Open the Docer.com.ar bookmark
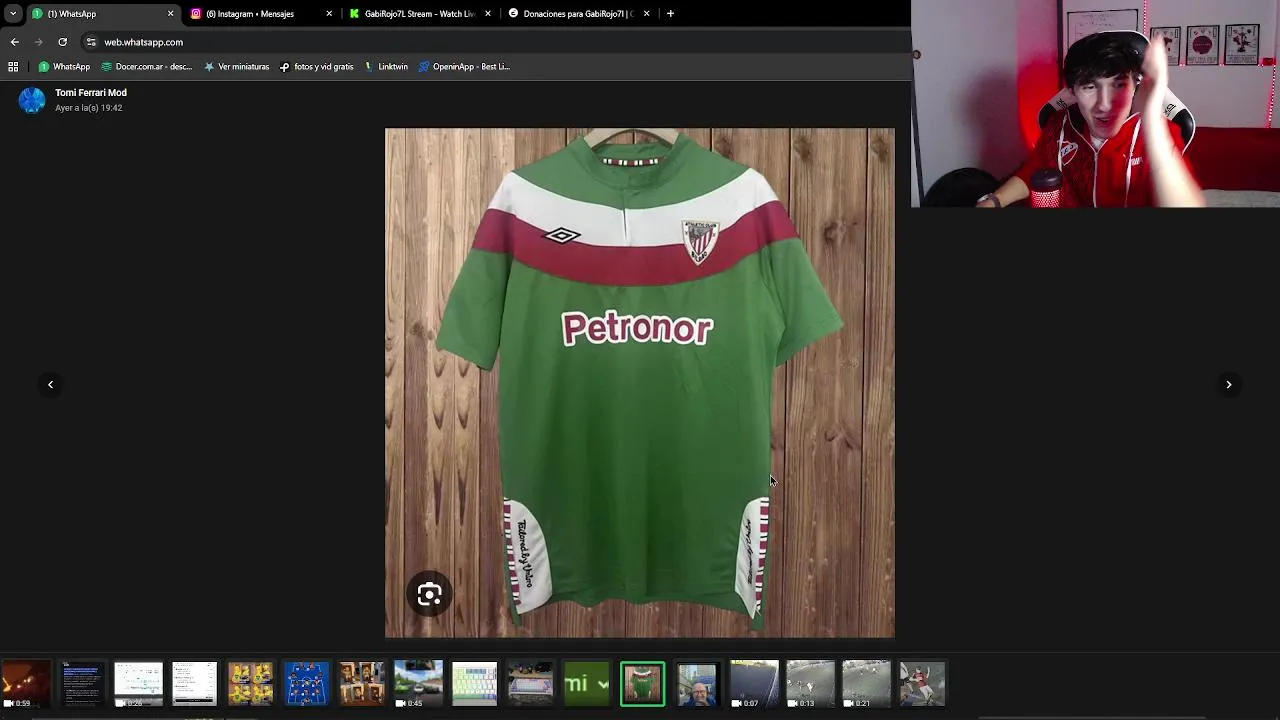The width and height of the screenshot is (1280, 720). [x=147, y=67]
